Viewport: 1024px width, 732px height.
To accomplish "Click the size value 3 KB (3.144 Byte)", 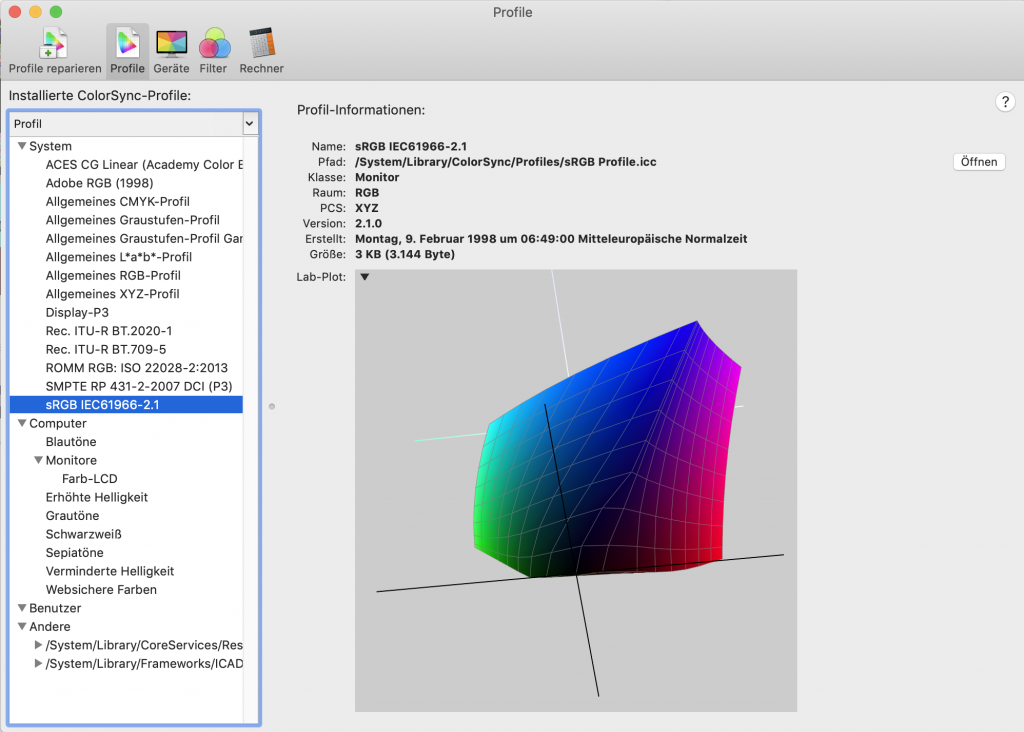I will coord(405,254).
